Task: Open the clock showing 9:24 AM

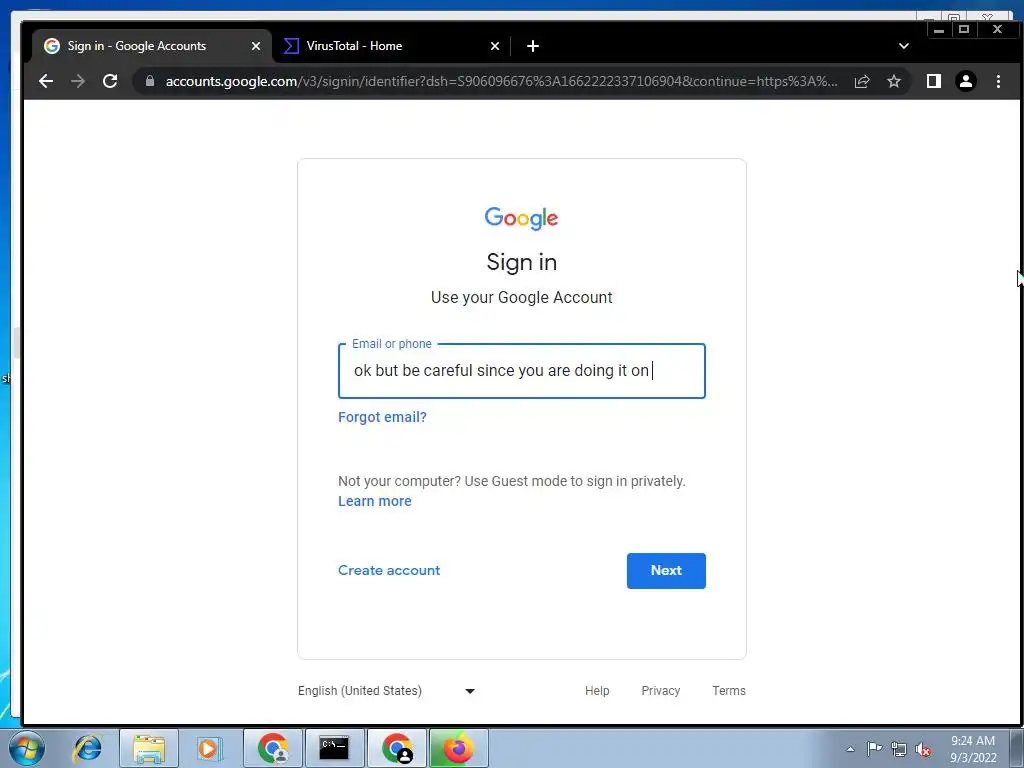Action: 973,749
